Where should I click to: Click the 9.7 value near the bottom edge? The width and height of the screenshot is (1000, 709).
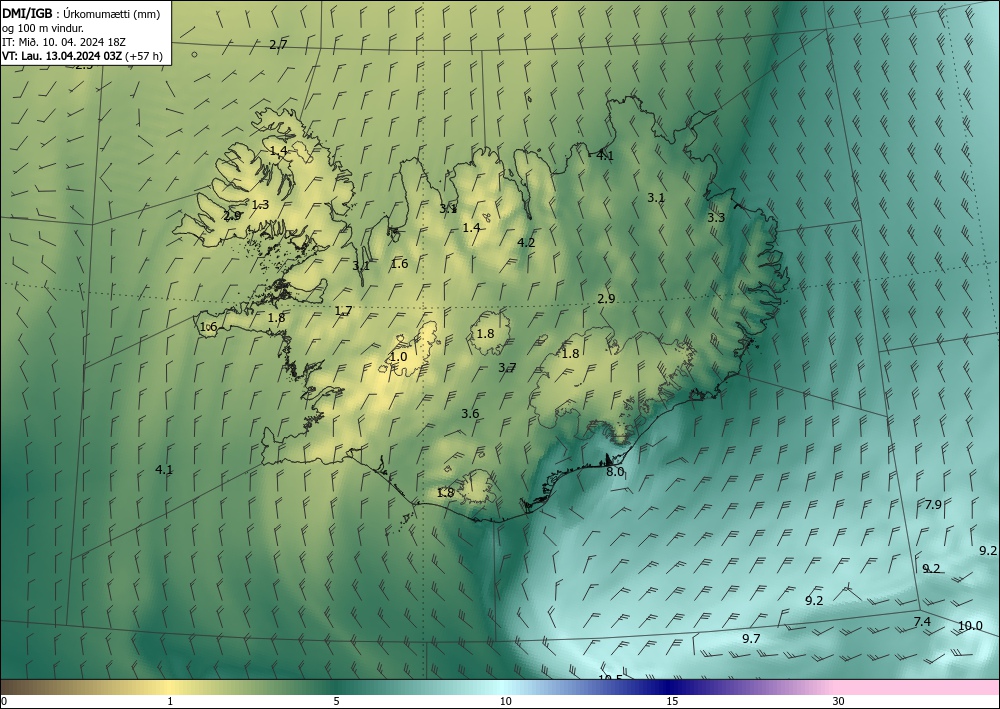tap(751, 639)
